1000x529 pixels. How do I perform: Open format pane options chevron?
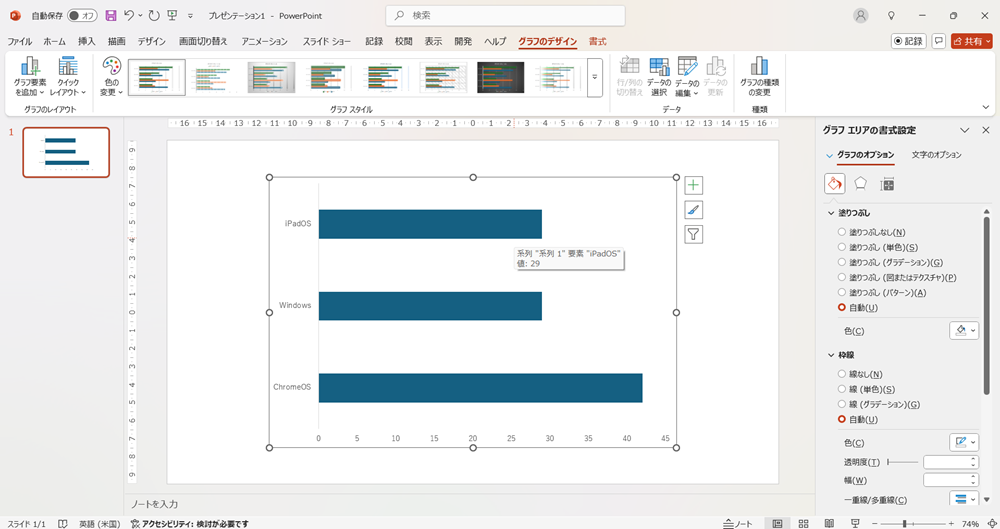click(x=964, y=130)
